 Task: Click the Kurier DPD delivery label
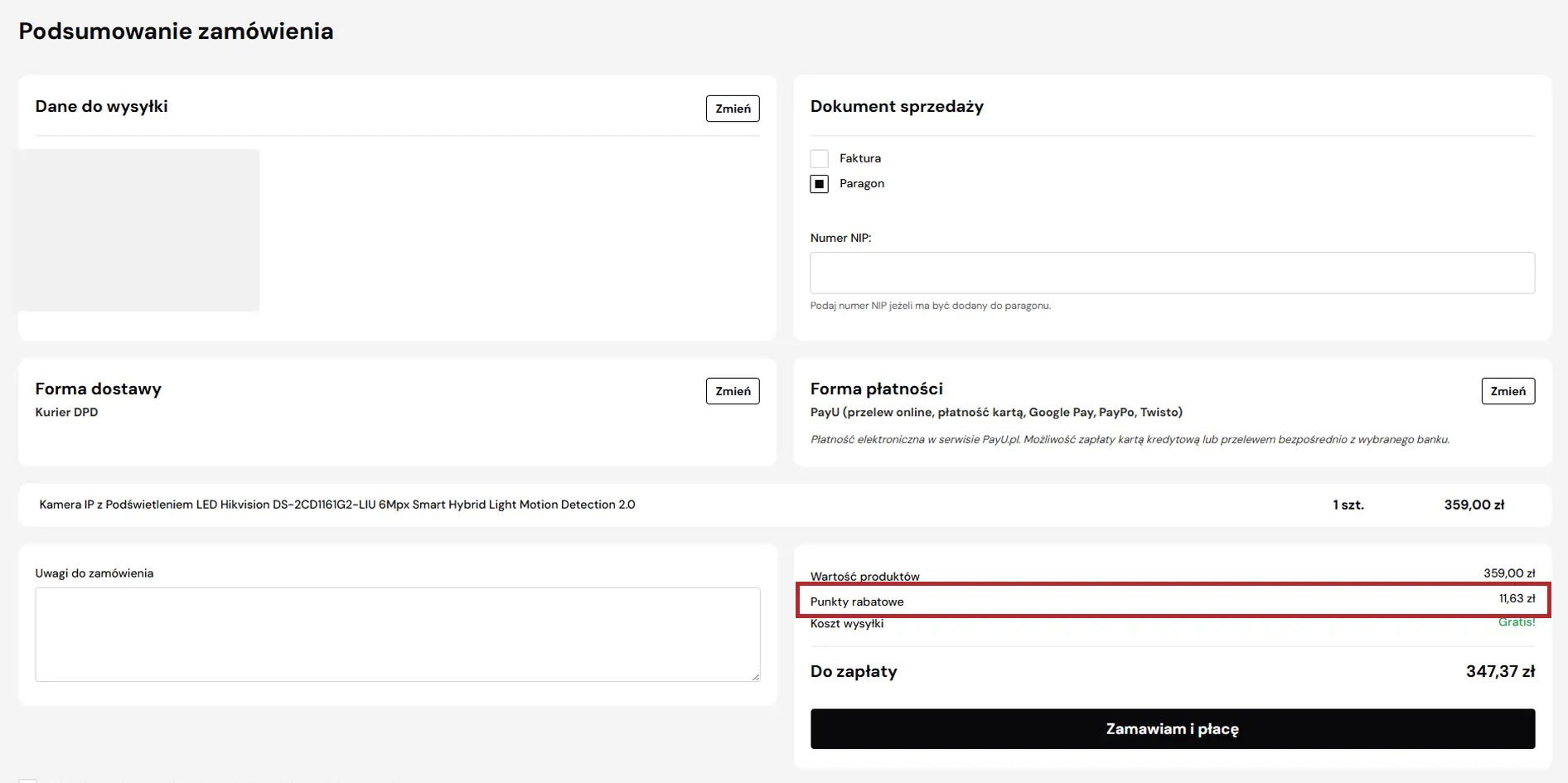(66, 412)
